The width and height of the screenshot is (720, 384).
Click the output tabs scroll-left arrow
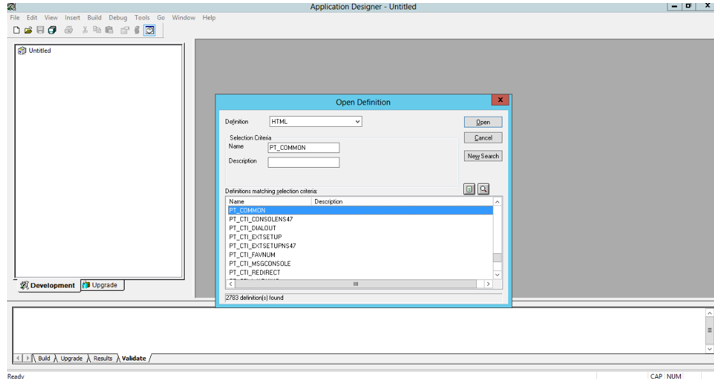18,358
